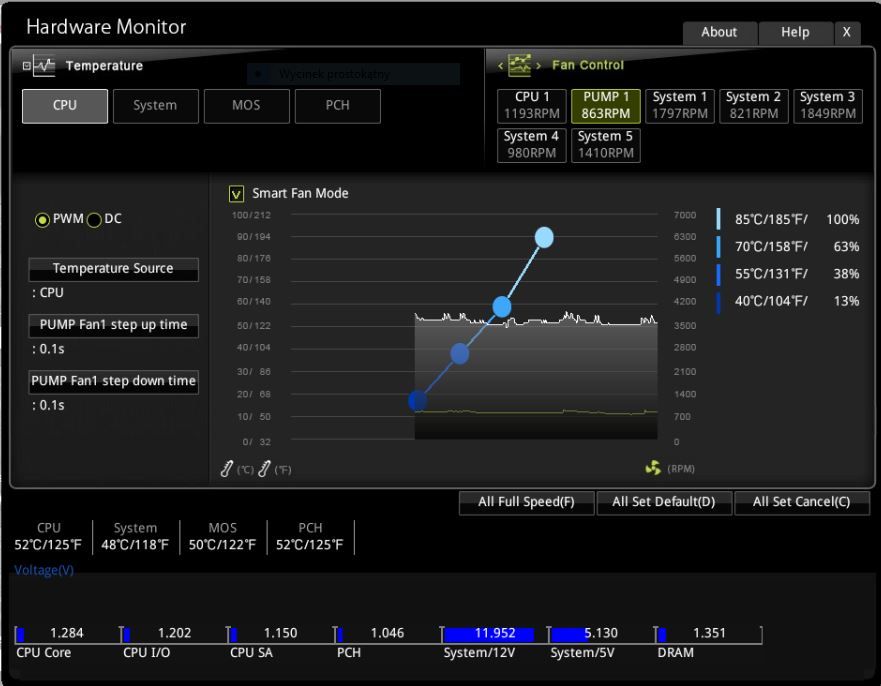This screenshot has height=686, width=881.
Task: Click the green fan RPM icon
Action: [653, 467]
